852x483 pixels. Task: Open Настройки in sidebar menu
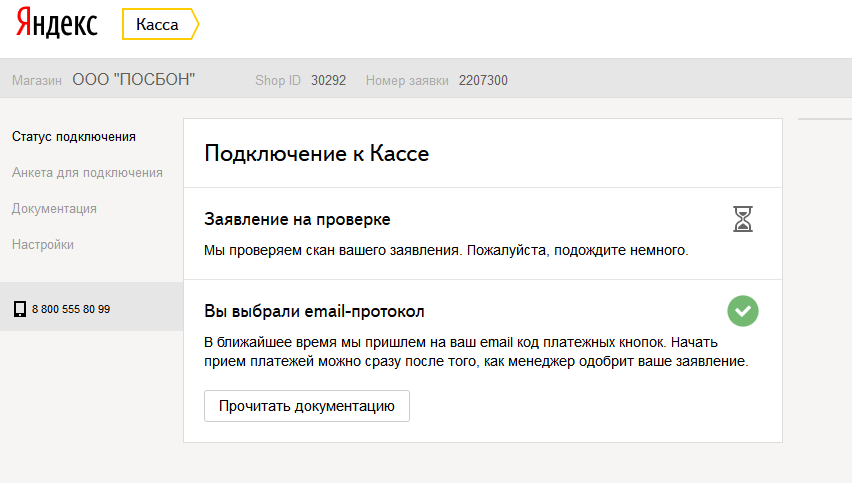click(43, 245)
